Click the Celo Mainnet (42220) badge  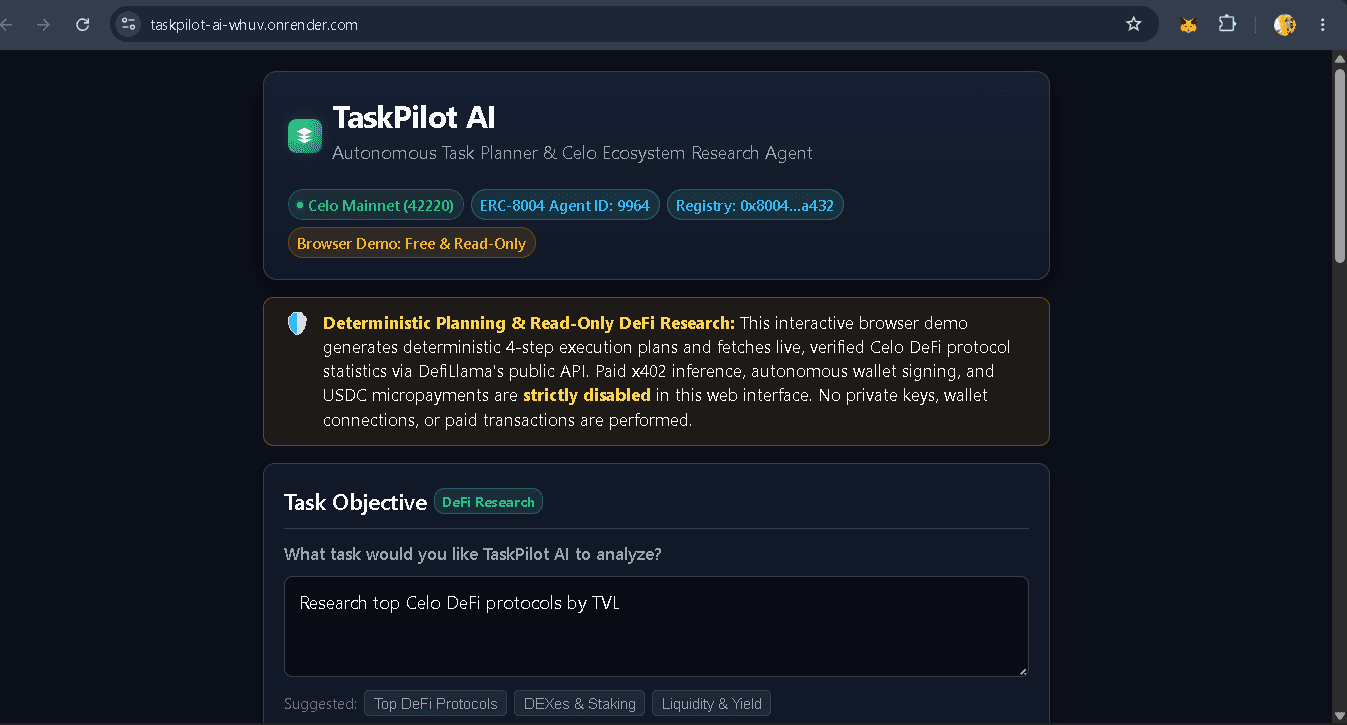point(376,205)
